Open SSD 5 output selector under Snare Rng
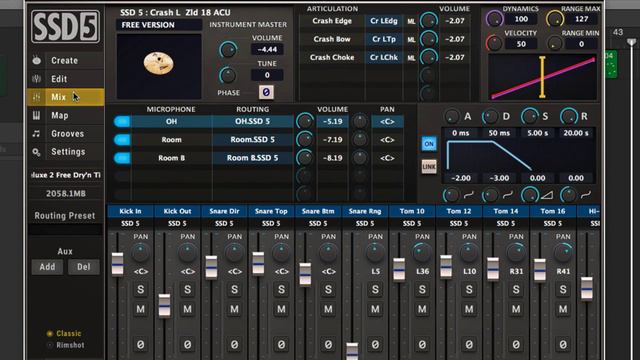 pyautogui.click(x=365, y=224)
